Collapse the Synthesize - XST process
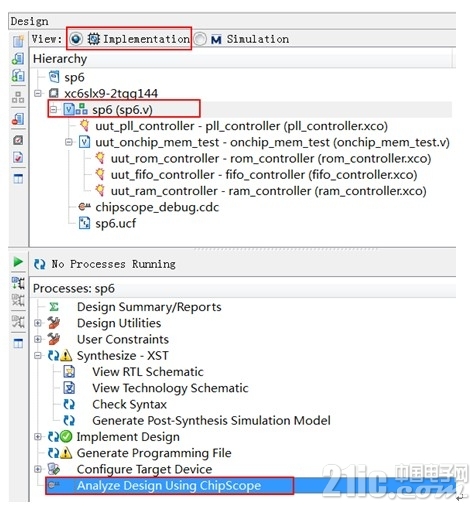The image size is (476, 507). [38, 355]
